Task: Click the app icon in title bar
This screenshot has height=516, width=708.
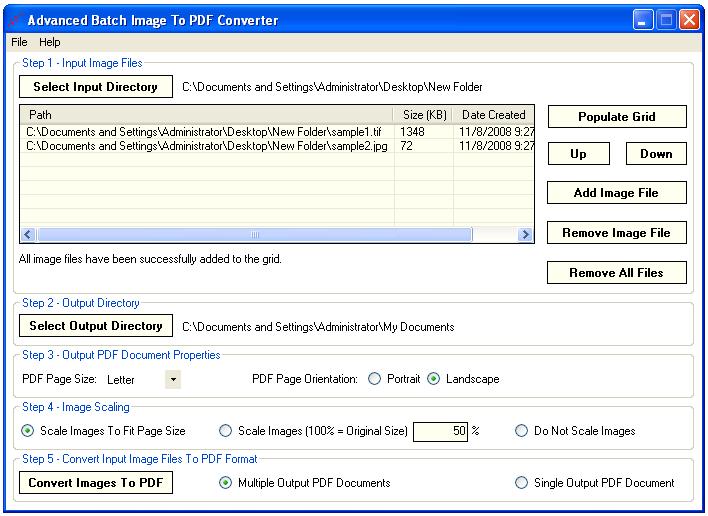Action: coord(15,20)
